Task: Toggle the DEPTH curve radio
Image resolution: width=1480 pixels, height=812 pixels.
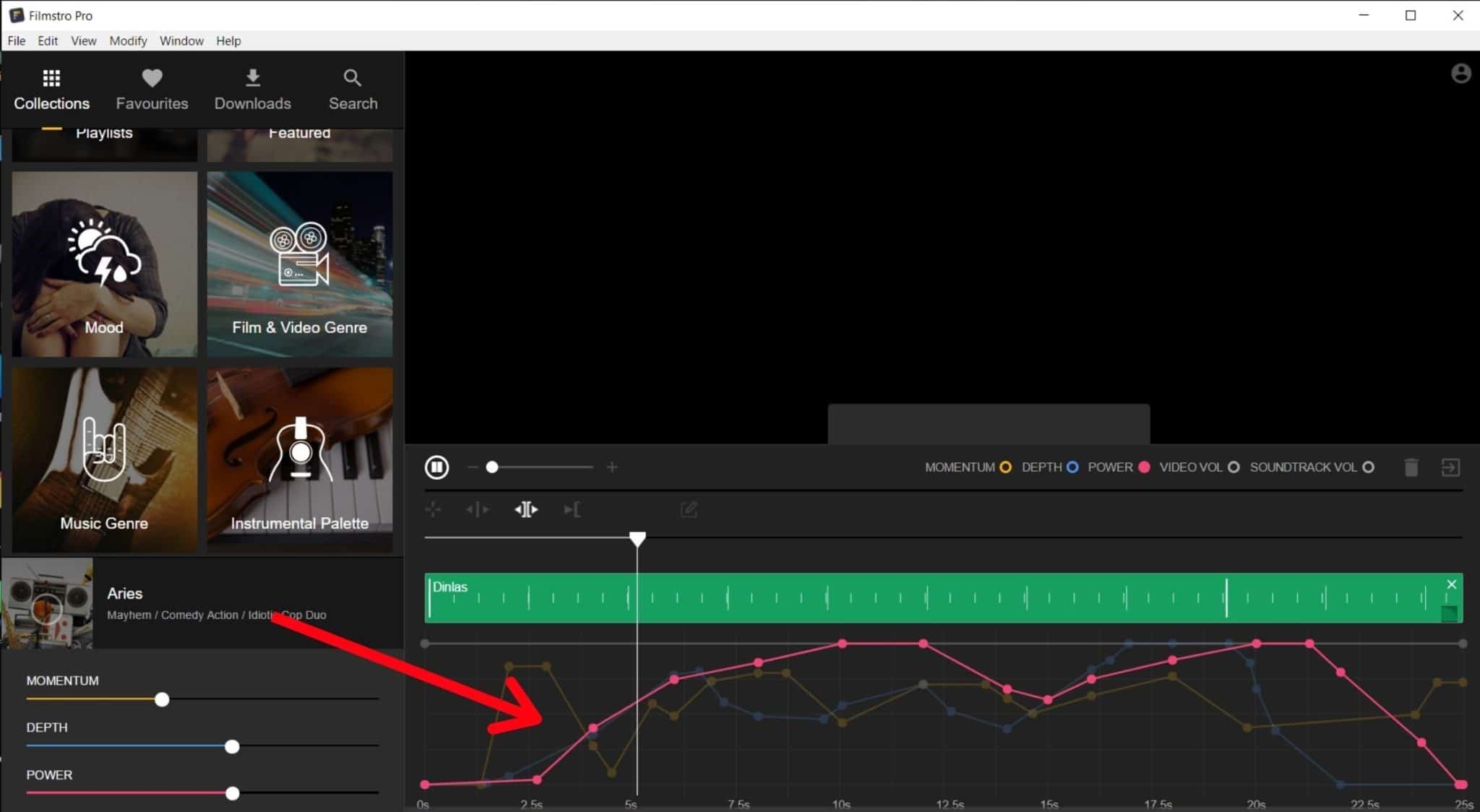Action: click(1072, 467)
